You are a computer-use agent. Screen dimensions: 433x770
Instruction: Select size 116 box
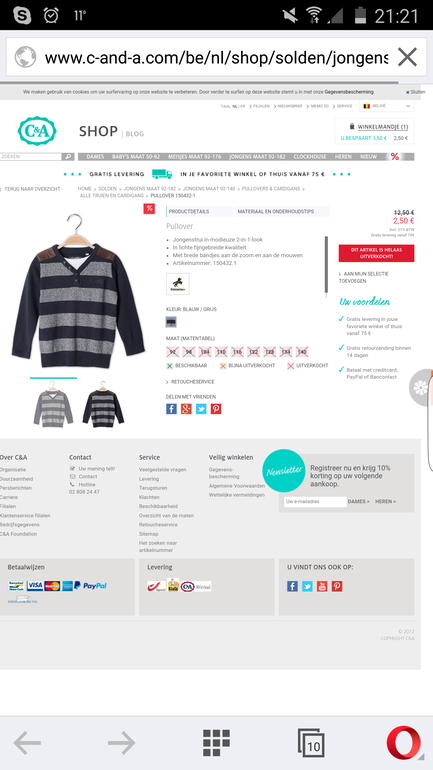tap(237, 352)
